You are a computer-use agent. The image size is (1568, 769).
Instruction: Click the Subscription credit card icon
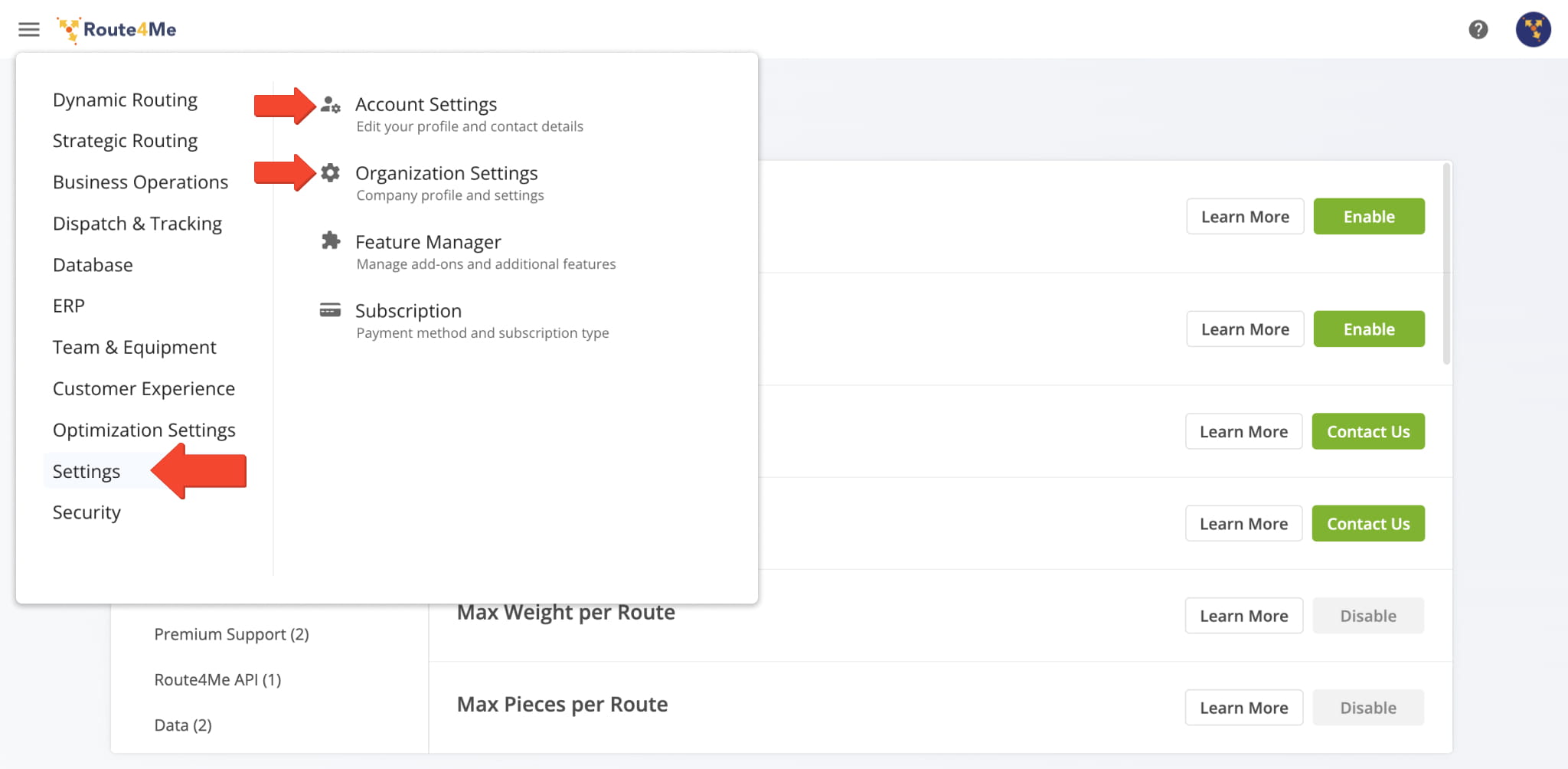(330, 310)
